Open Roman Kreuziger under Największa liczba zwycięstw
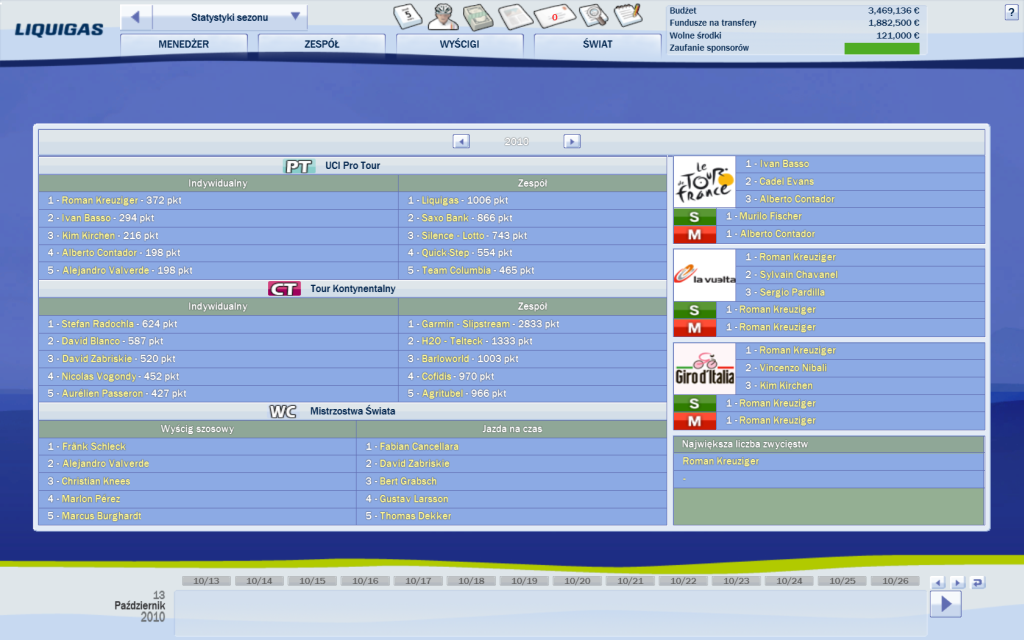 [720, 462]
